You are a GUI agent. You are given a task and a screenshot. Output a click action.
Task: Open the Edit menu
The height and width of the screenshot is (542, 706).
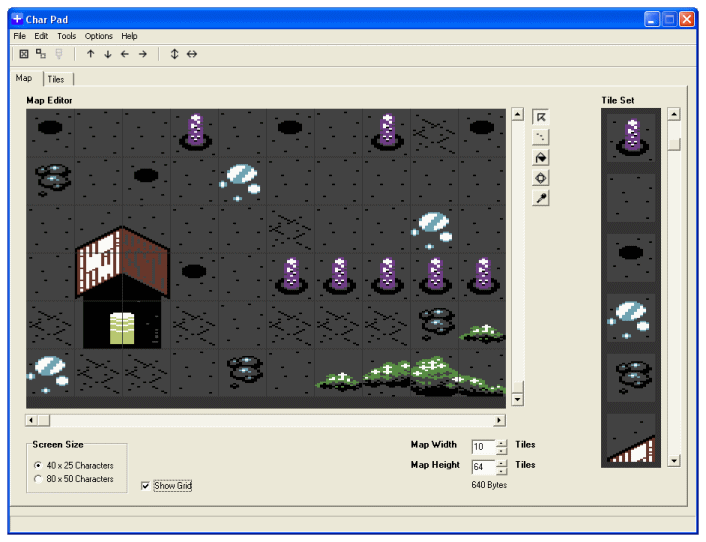click(x=41, y=36)
